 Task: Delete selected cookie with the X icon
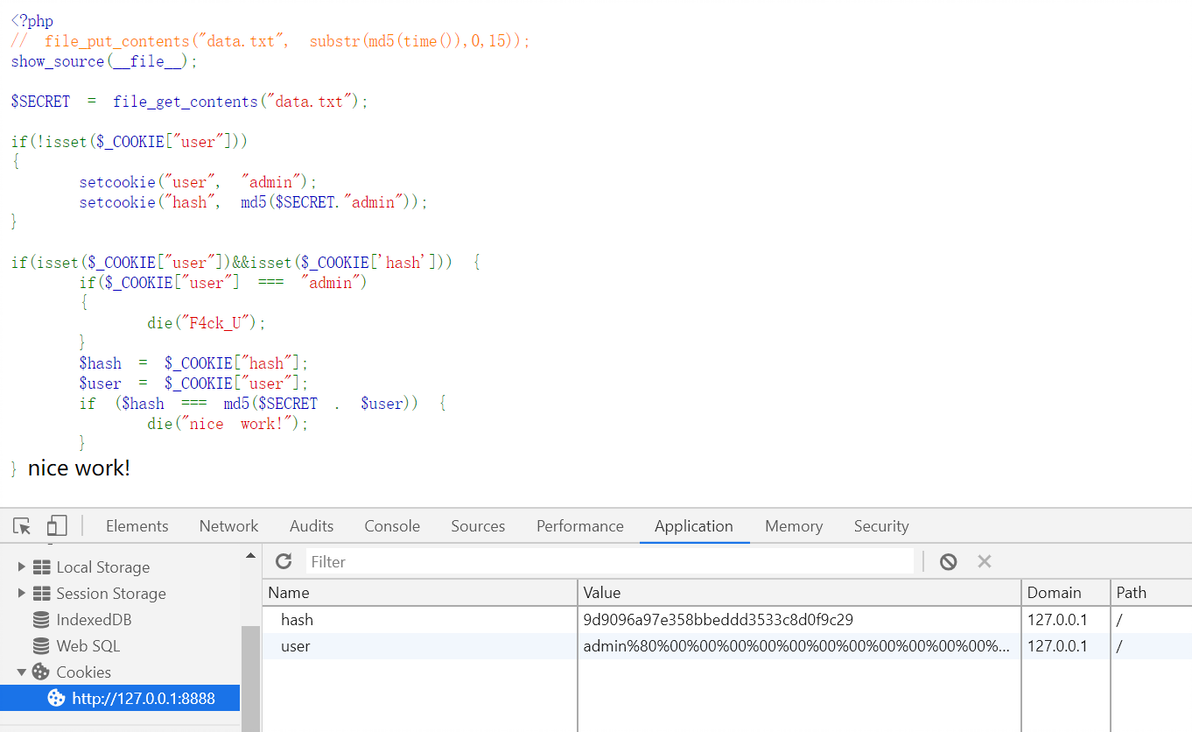coord(984,562)
